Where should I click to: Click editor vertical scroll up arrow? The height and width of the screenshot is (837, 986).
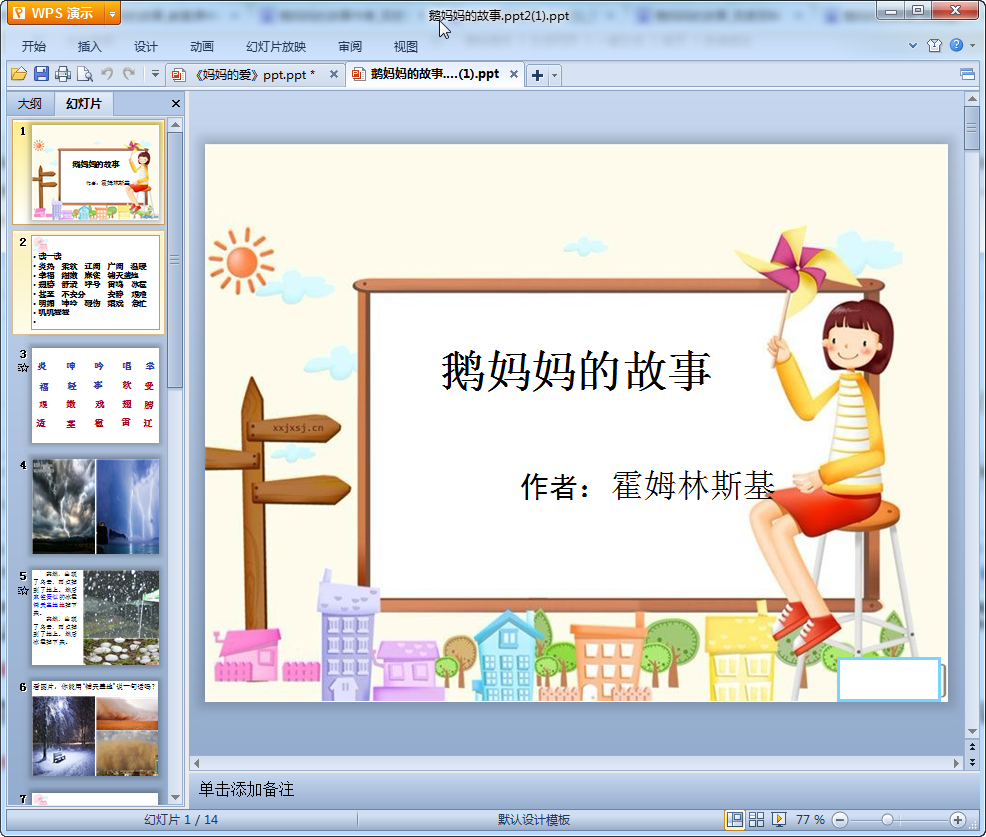tap(972, 99)
